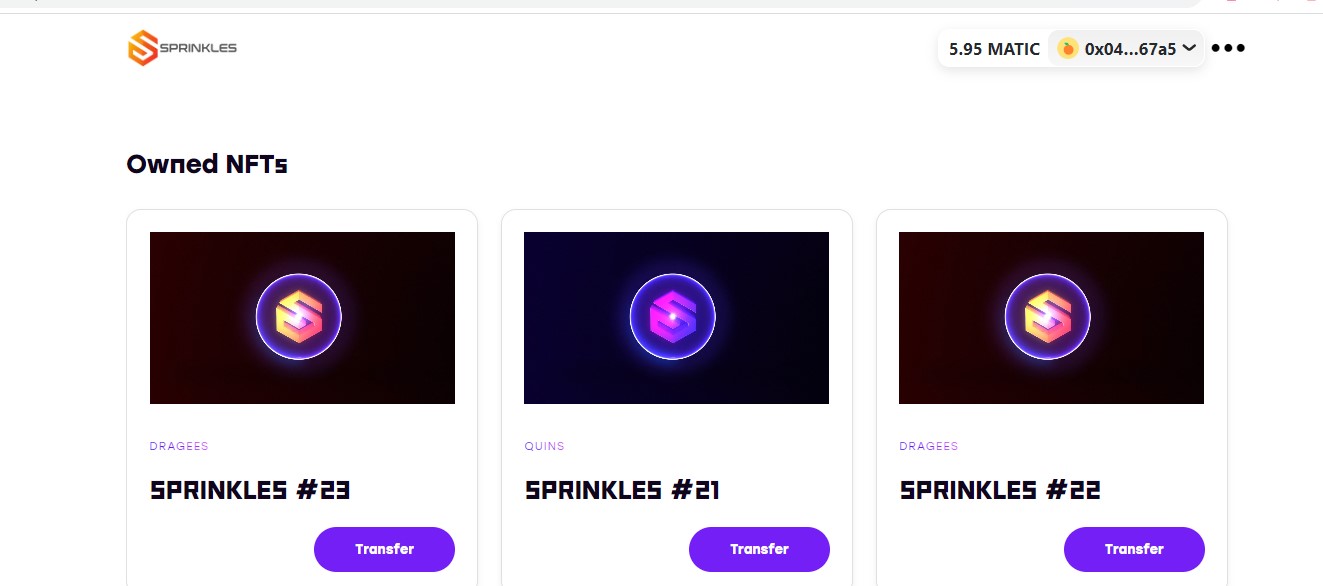Click the Sprinkles #22 NFT image
The width and height of the screenshot is (1323, 586).
(1051, 317)
